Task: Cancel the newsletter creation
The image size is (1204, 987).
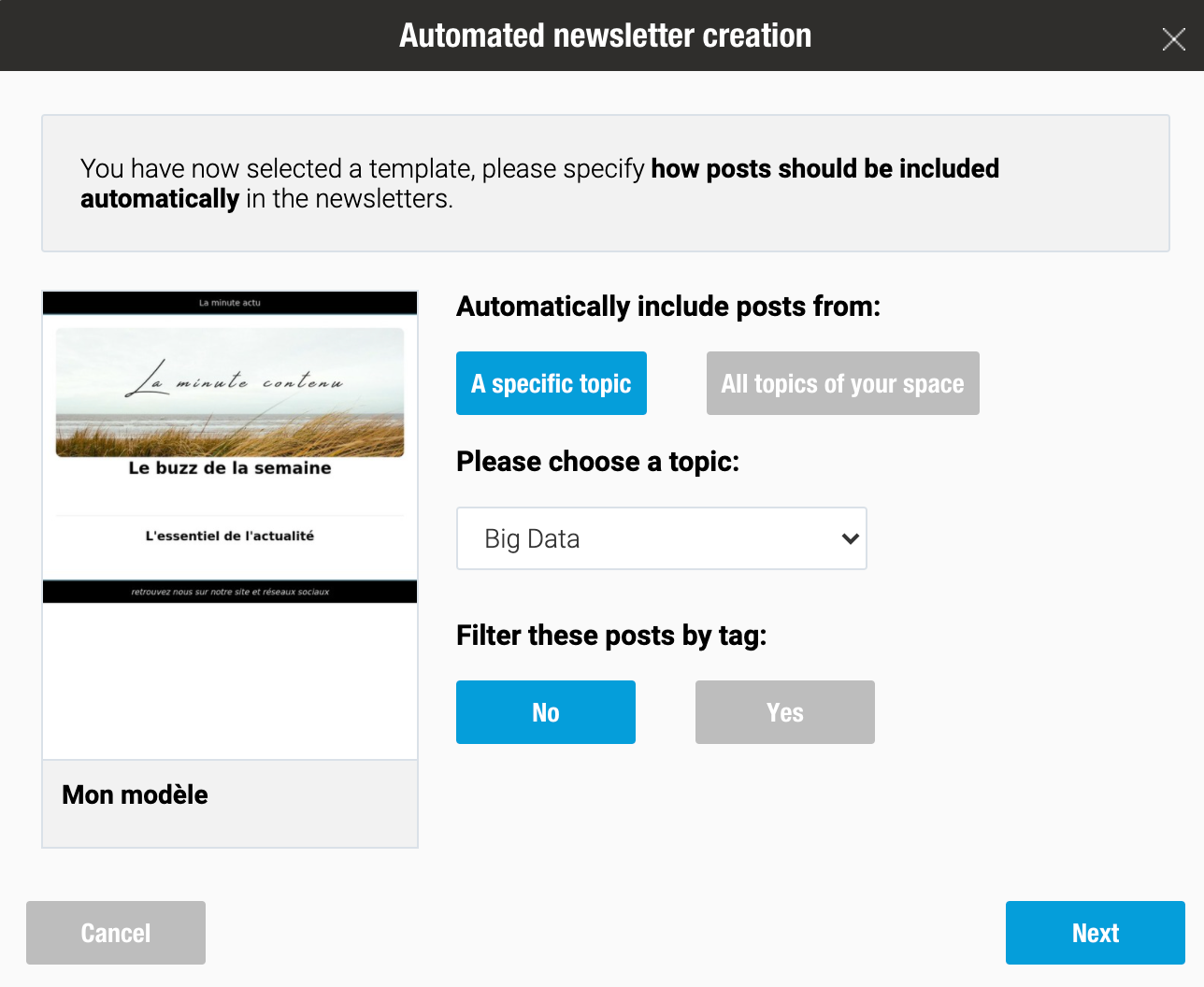Action: pyautogui.click(x=116, y=933)
